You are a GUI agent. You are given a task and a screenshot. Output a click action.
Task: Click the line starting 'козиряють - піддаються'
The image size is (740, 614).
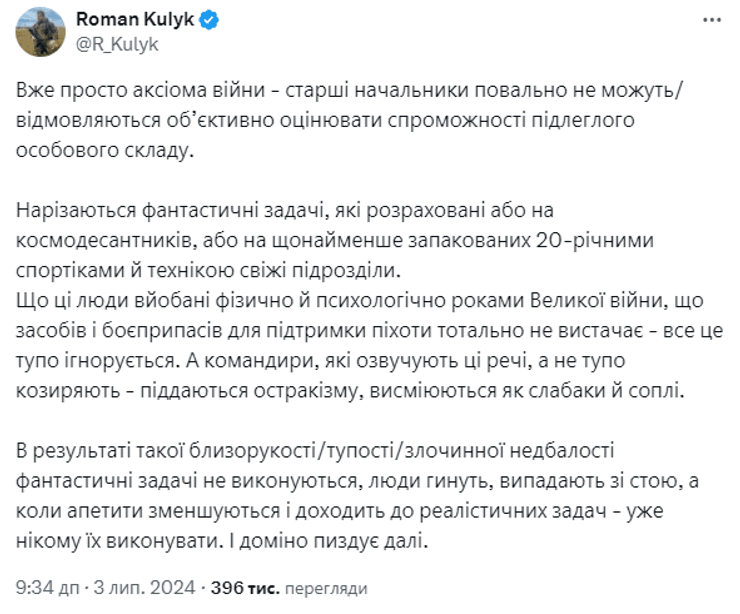(350, 387)
